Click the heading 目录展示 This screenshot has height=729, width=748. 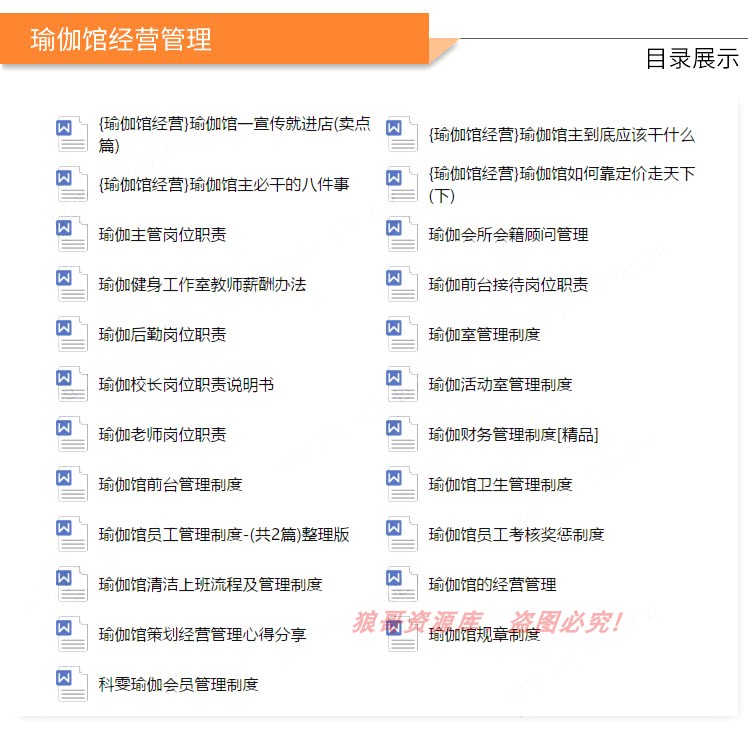point(692,59)
